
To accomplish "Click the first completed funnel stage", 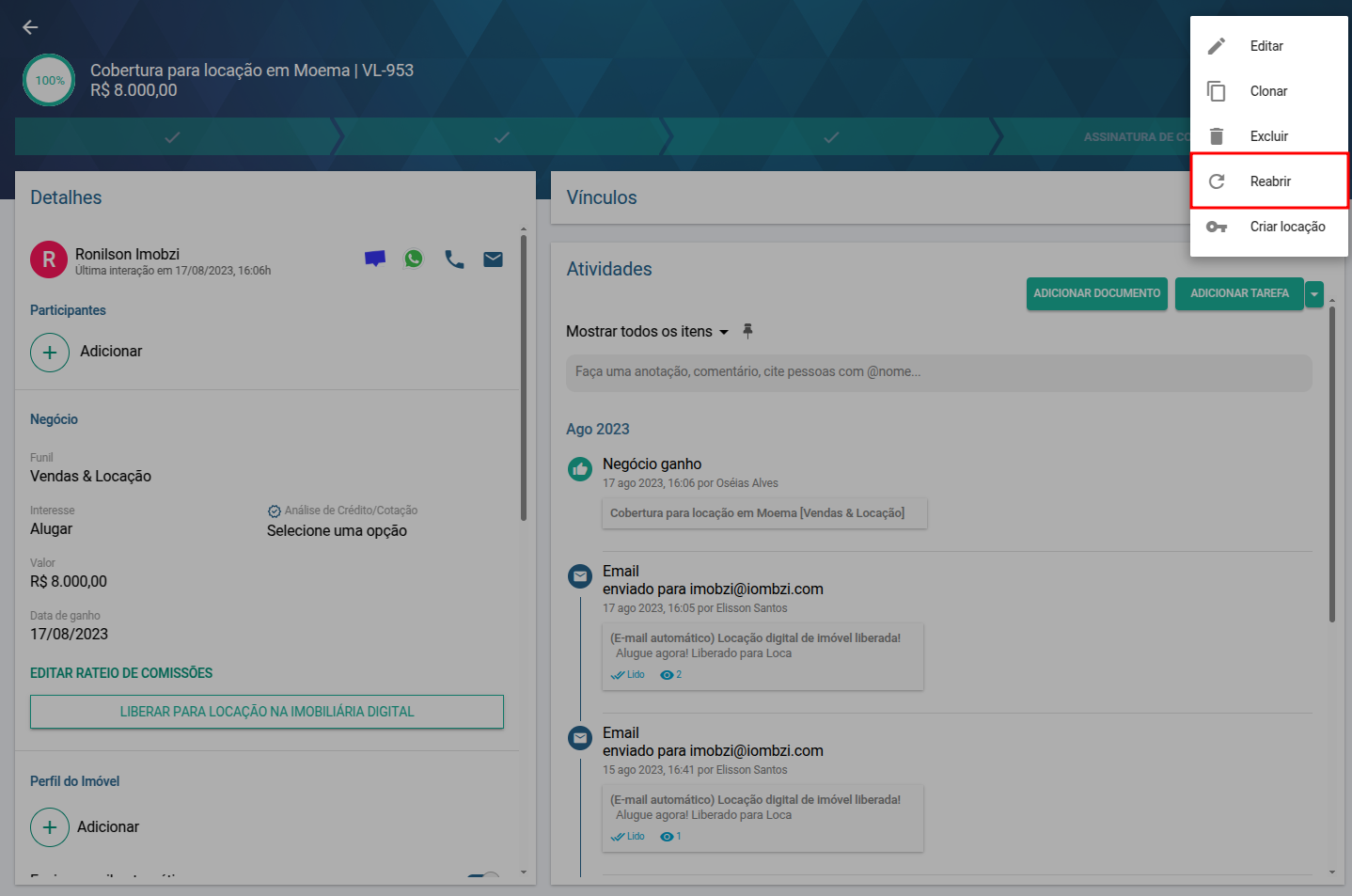I will (x=173, y=137).
